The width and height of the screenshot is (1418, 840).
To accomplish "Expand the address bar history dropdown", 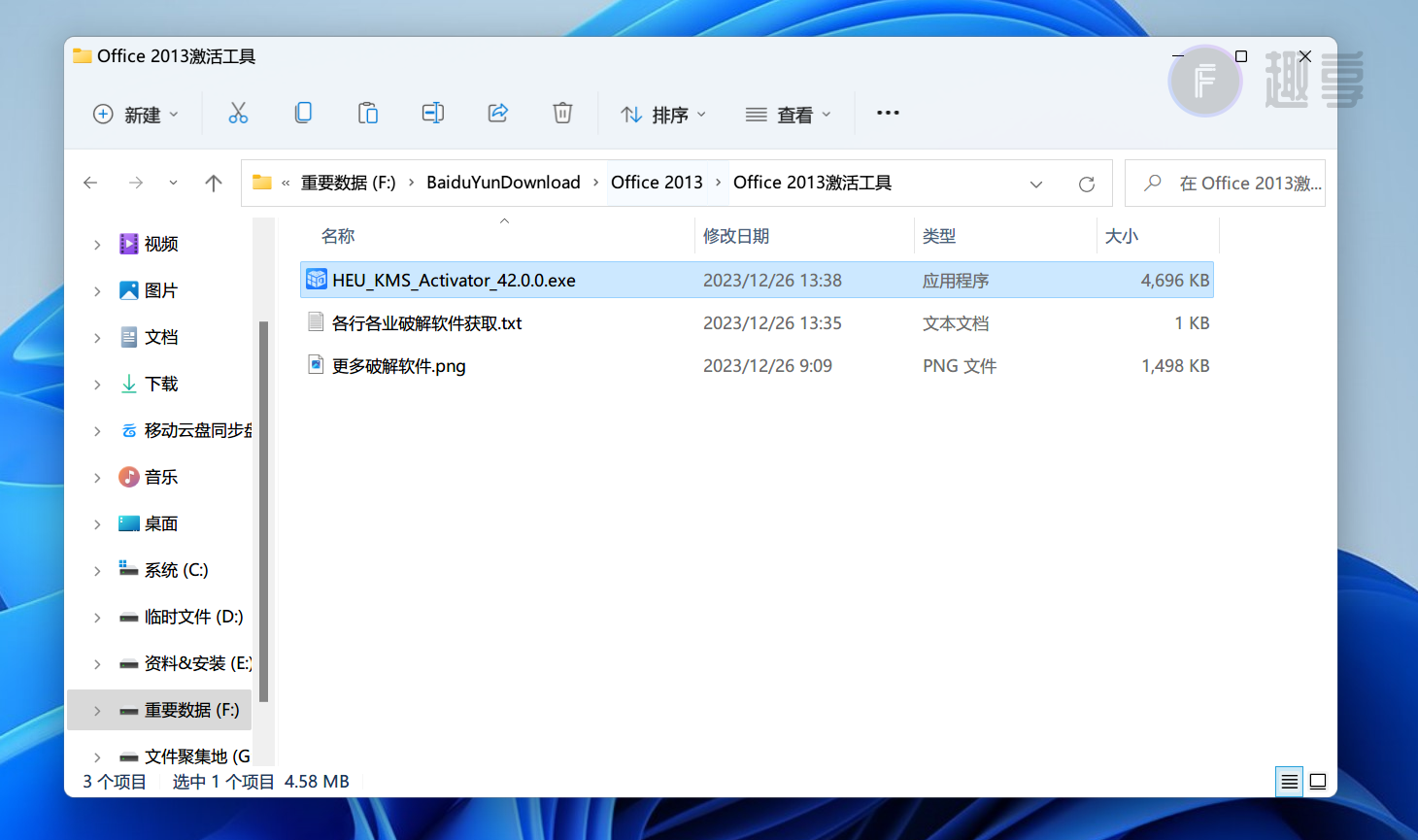I will (x=1036, y=184).
